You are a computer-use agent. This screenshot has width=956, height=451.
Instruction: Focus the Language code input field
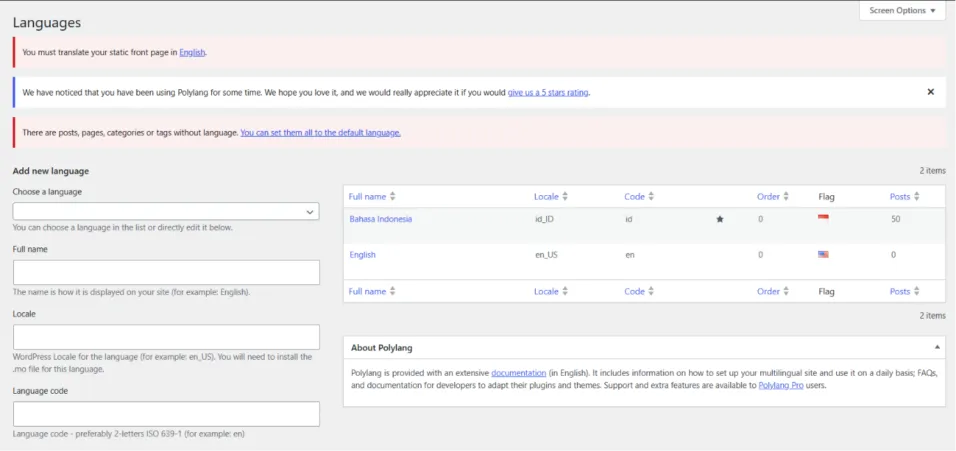166,414
